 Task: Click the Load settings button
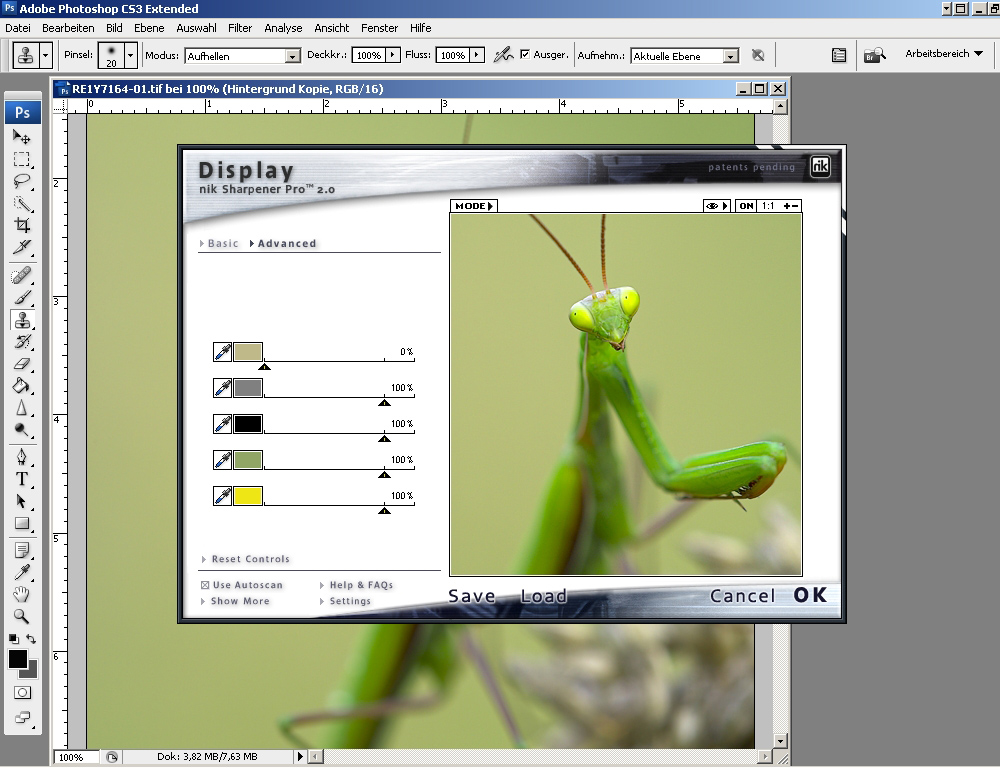click(543, 596)
